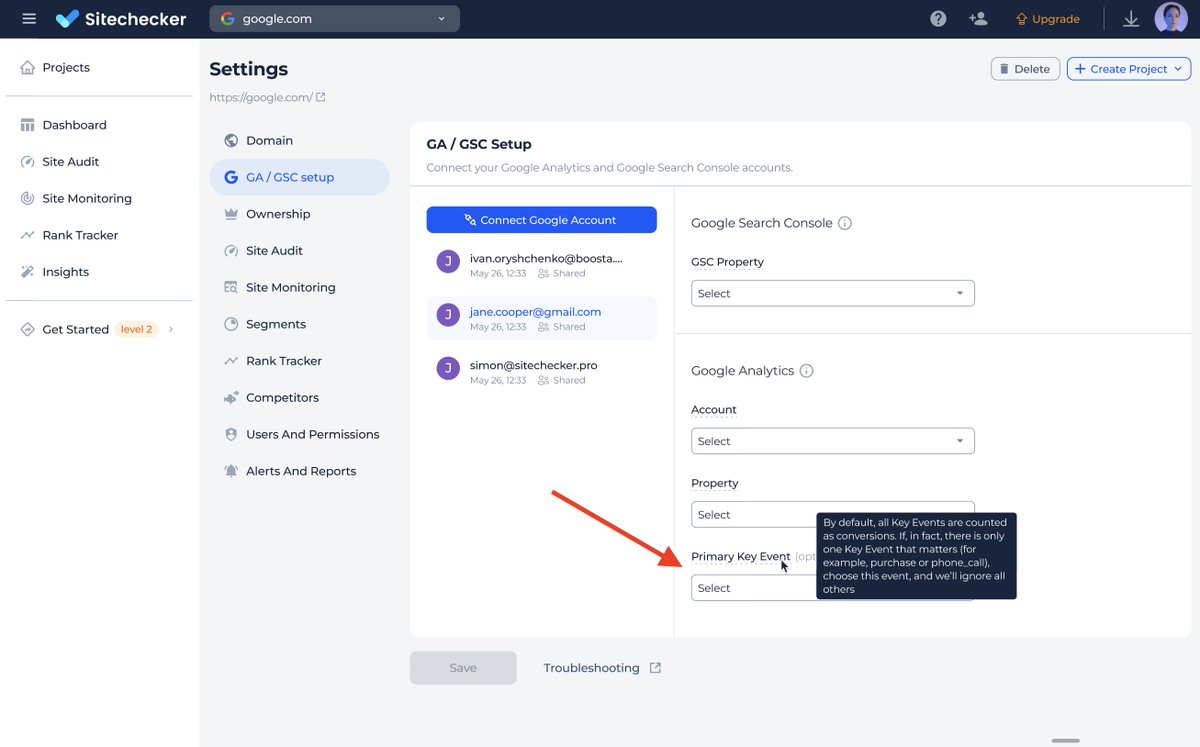
Task: Click the disabled Save button
Action: click(x=463, y=668)
